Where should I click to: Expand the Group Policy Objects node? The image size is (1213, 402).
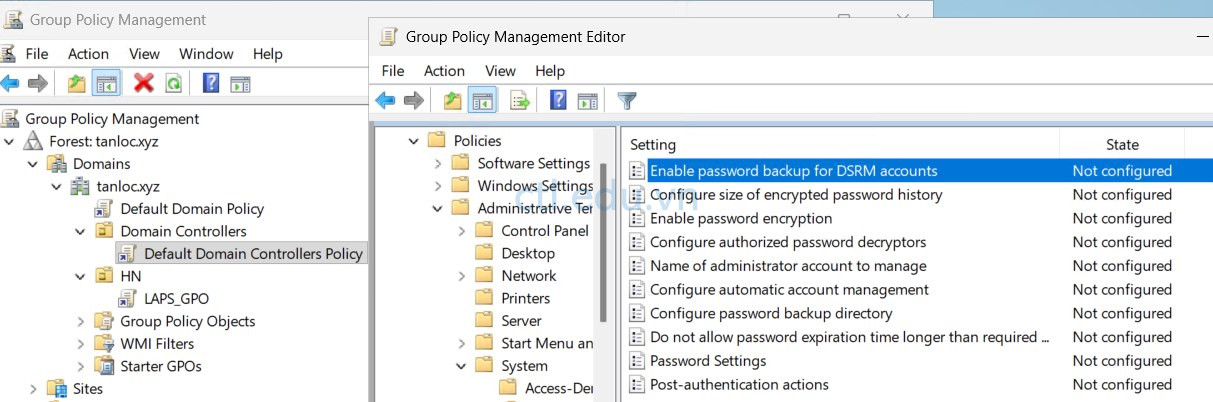[82, 321]
